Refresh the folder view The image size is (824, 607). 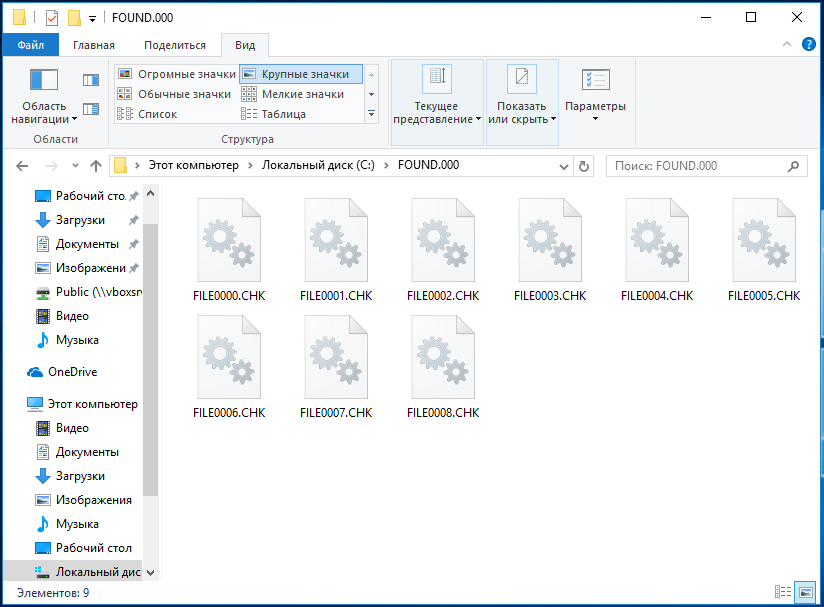584,167
